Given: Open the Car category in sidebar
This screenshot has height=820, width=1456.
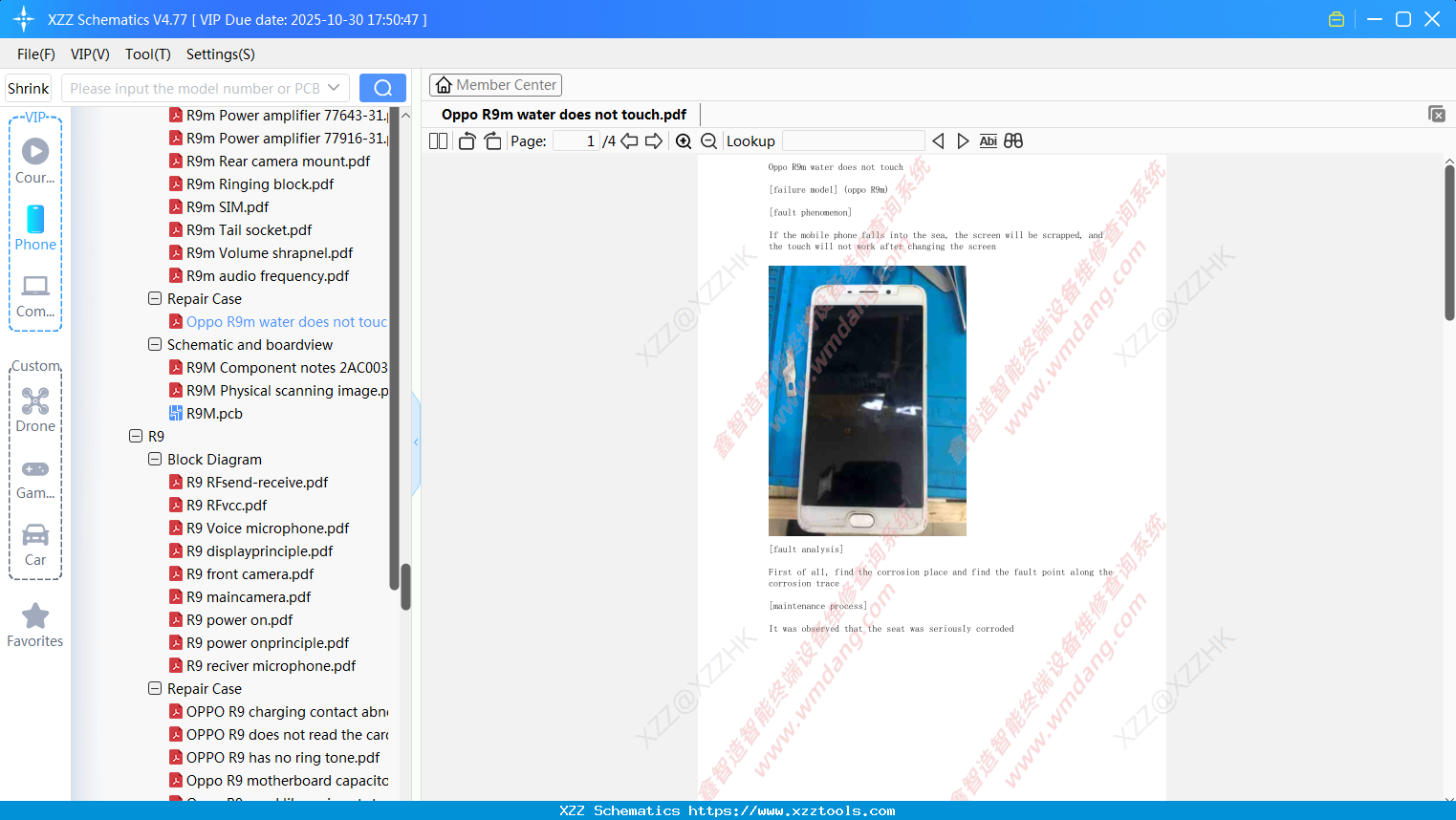Looking at the screenshot, I should point(35,545).
